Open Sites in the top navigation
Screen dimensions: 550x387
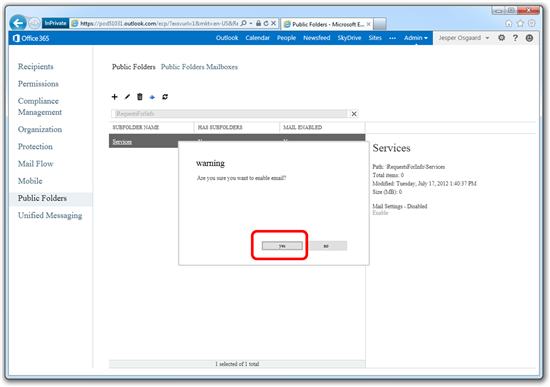pyautogui.click(x=375, y=38)
